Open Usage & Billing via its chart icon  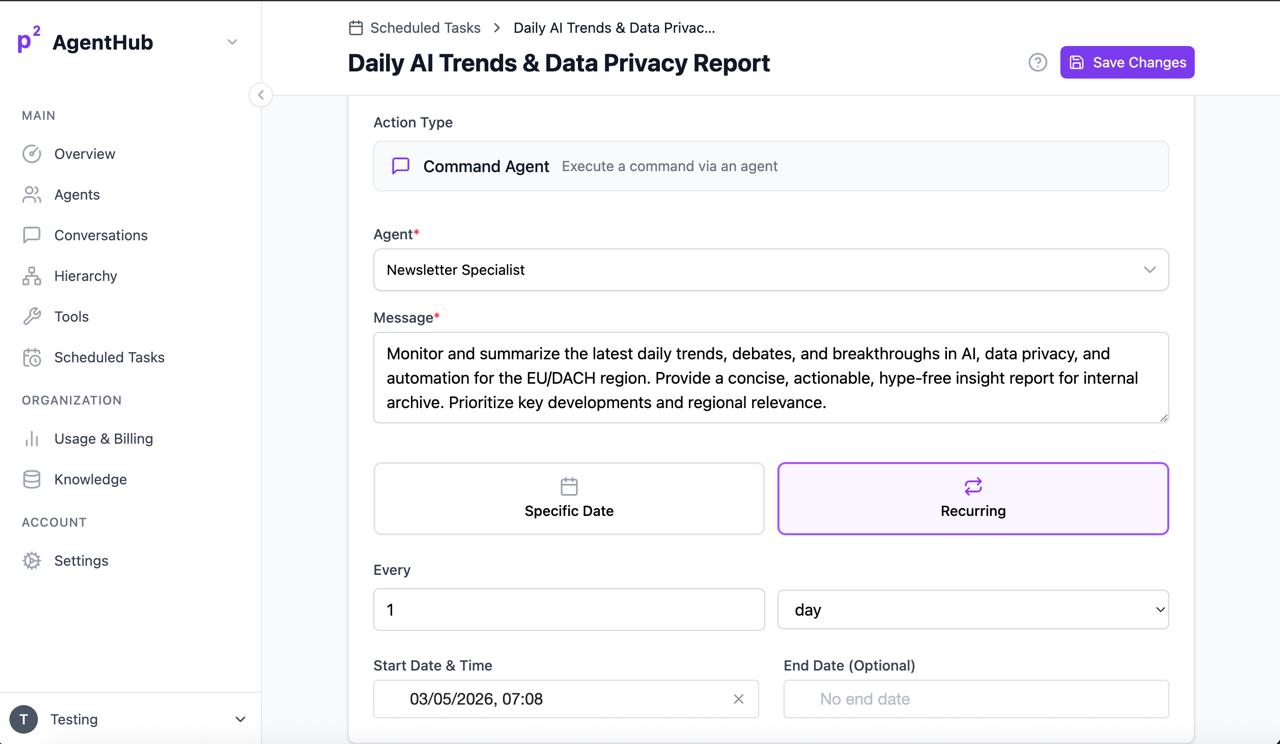tap(31, 438)
